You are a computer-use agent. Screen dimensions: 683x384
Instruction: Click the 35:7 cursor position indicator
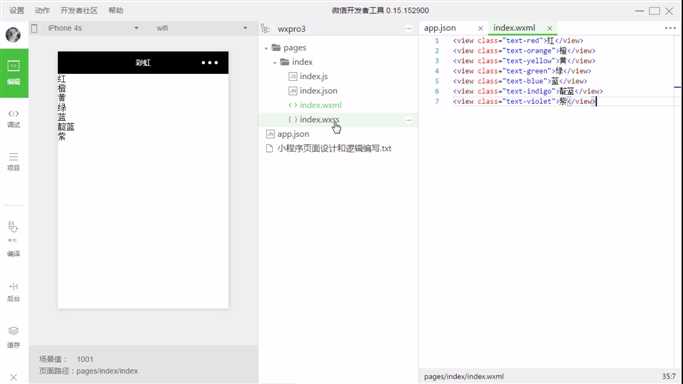point(669,376)
